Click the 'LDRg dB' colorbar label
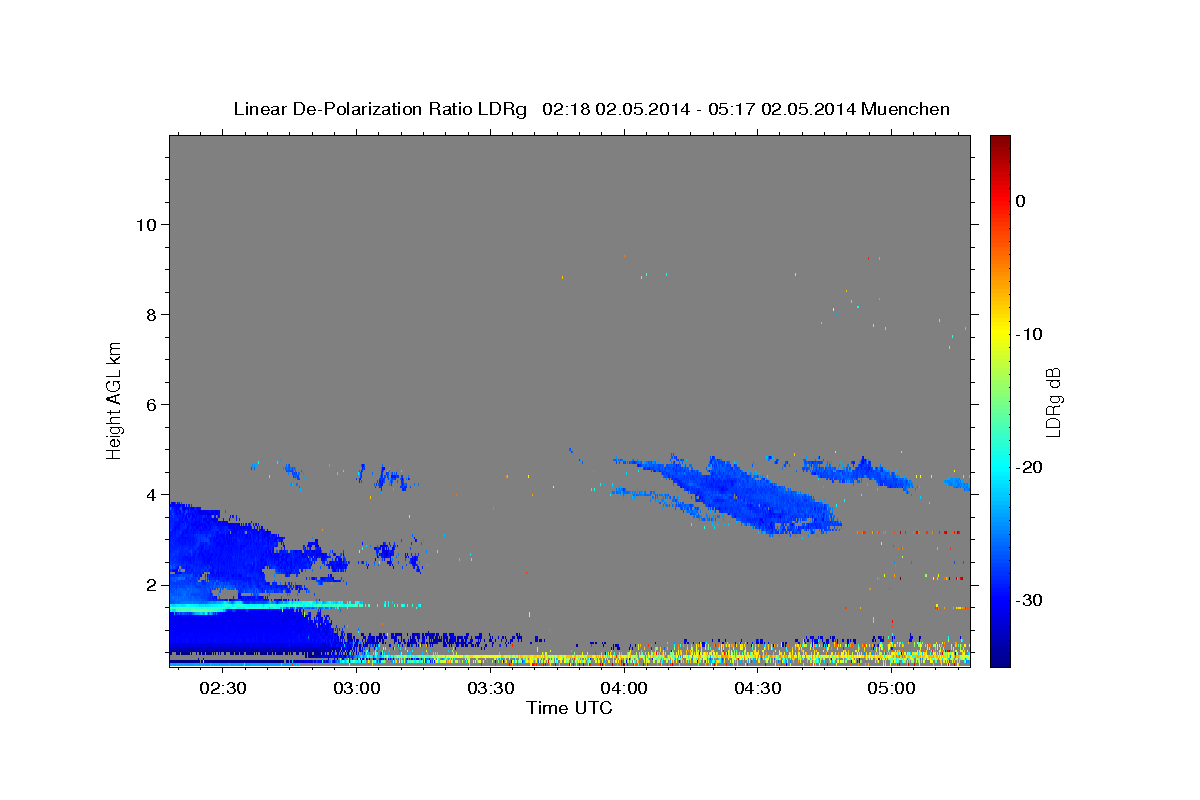Screen dimensions: 1200x800 point(1053,401)
